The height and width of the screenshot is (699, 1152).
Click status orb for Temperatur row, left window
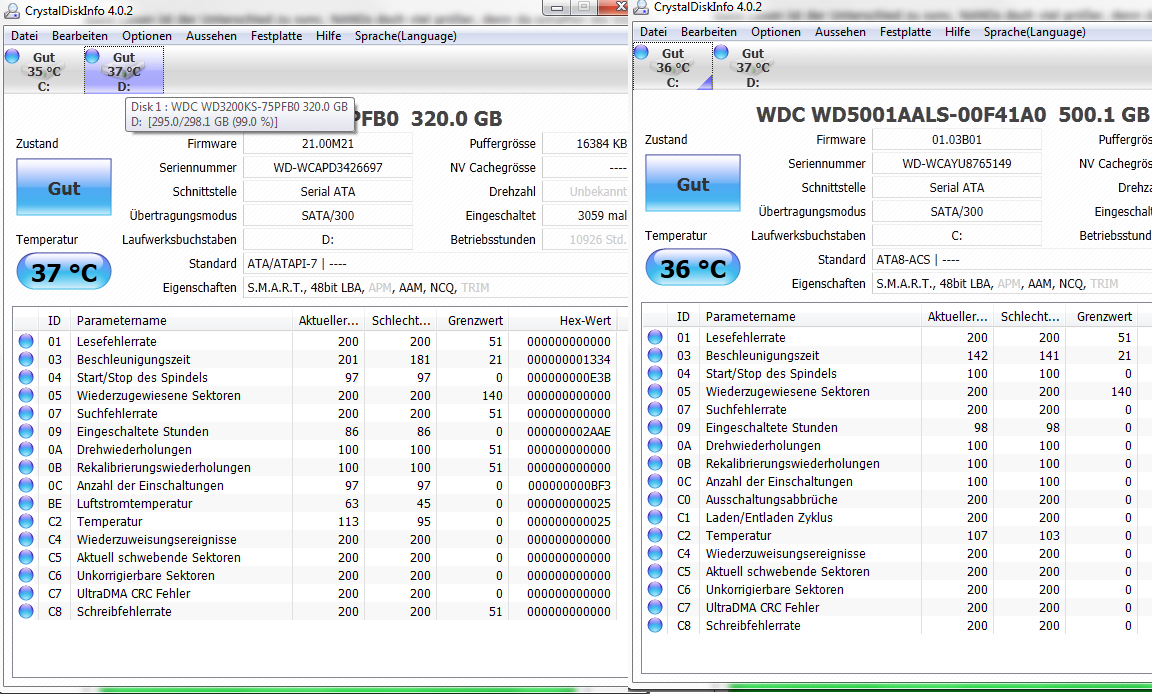pyautogui.click(x=26, y=521)
